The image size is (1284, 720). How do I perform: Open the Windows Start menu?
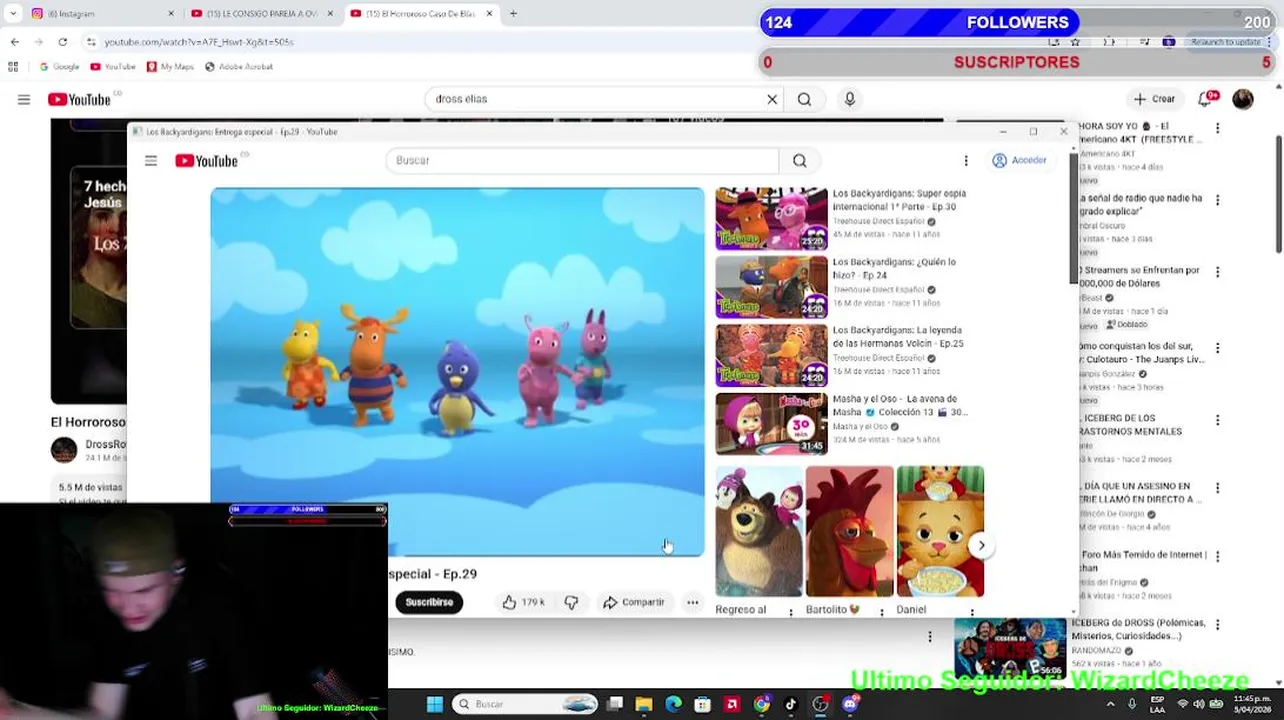click(x=434, y=704)
